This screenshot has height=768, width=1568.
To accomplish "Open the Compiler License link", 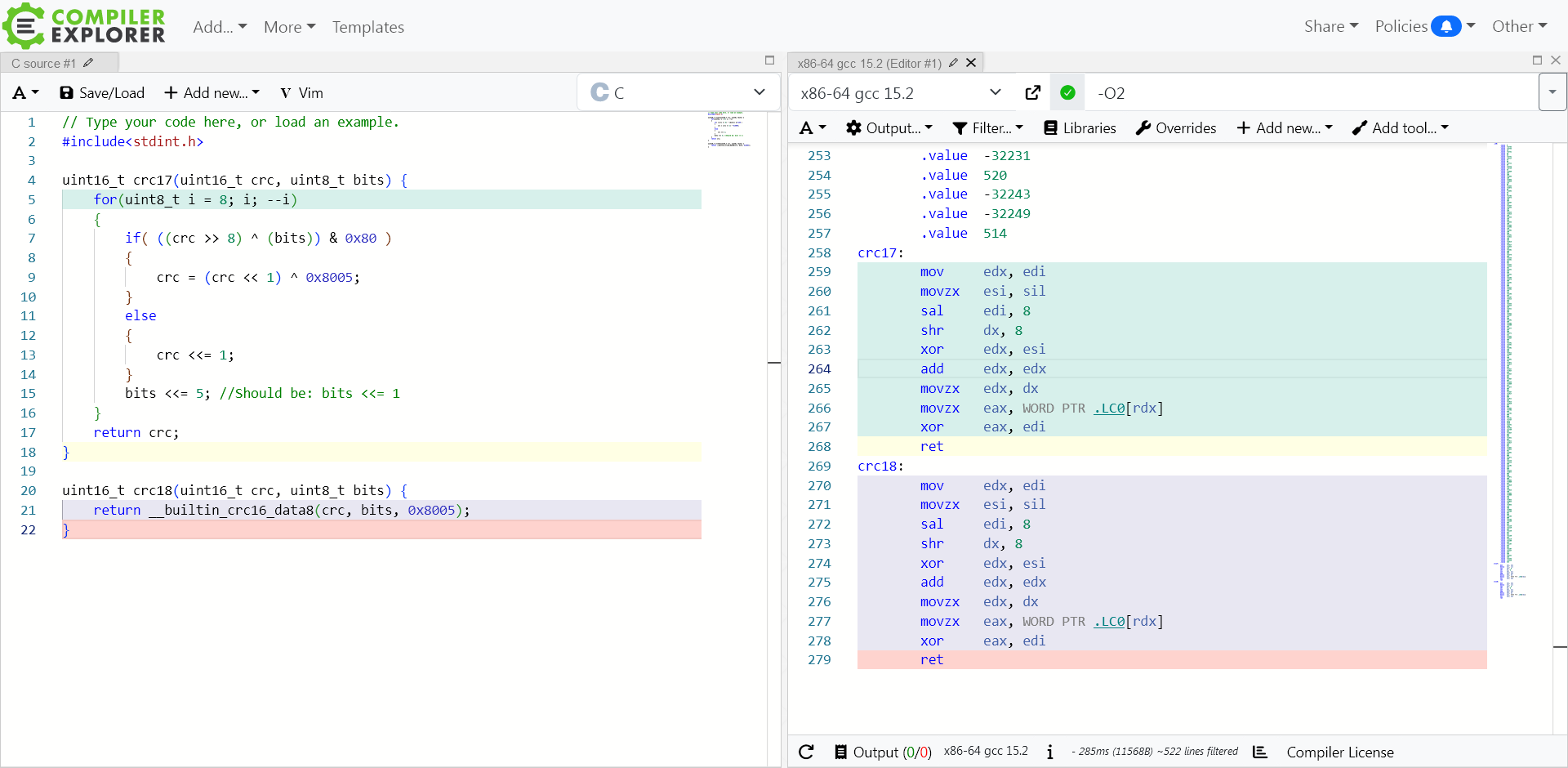I will pos(1339,752).
